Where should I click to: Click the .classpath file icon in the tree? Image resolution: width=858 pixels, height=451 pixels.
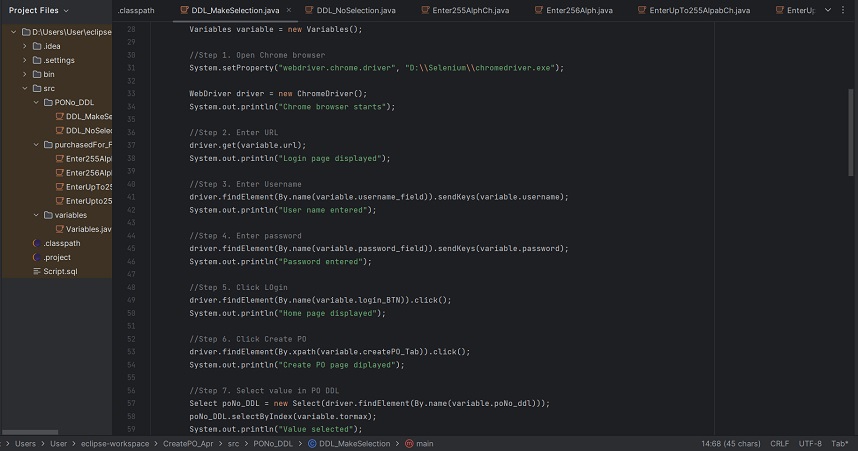coord(37,243)
